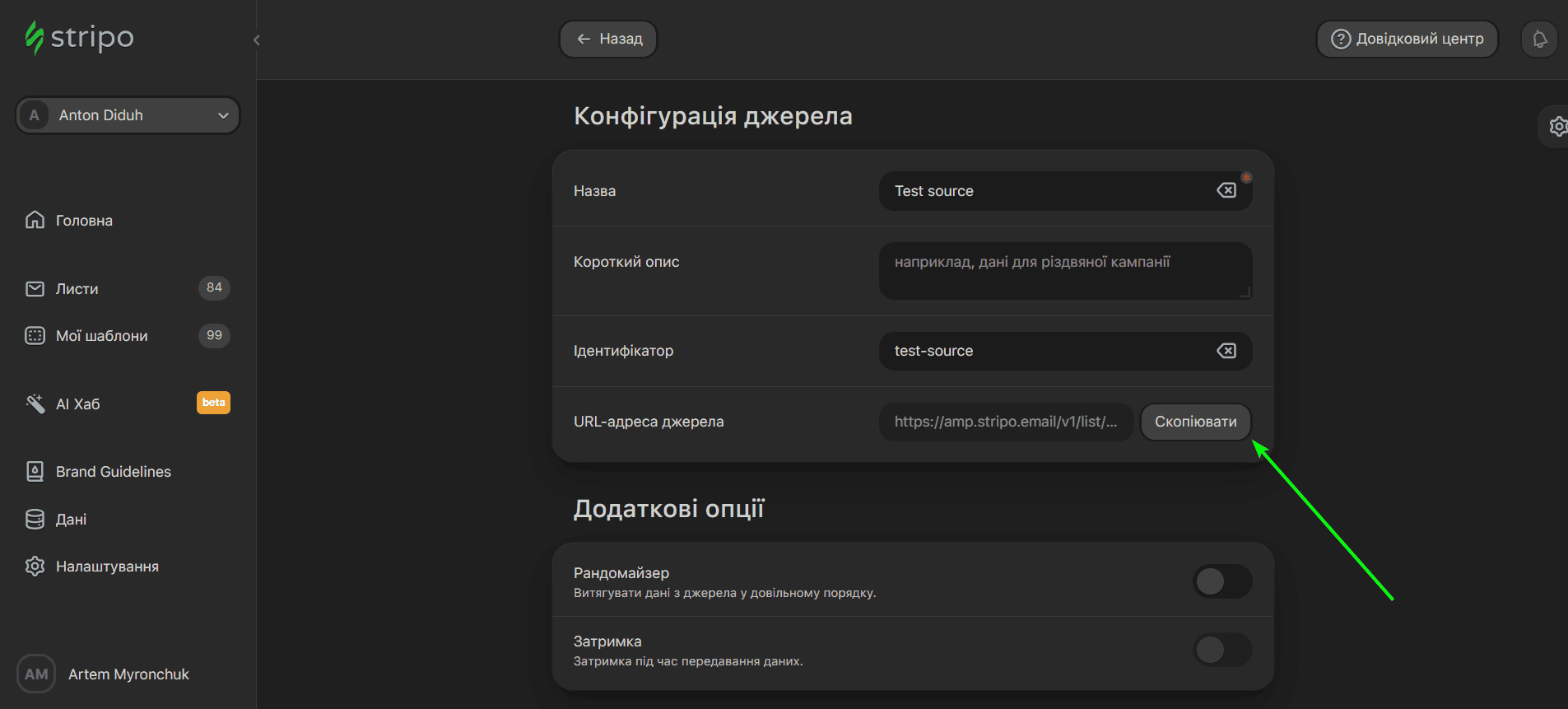Open the Дані database icon

35,519
